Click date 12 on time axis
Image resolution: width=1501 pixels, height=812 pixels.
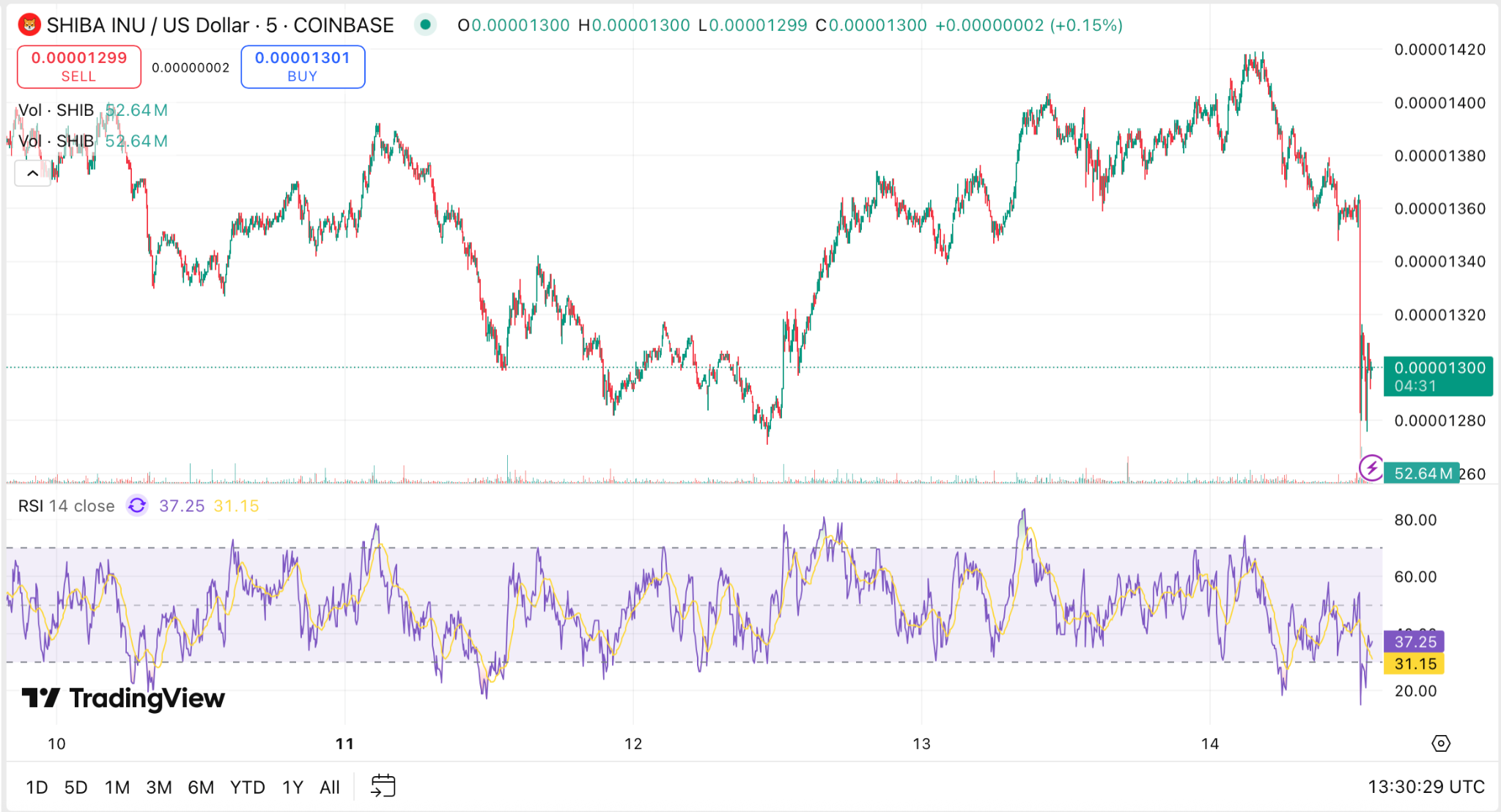633,744
